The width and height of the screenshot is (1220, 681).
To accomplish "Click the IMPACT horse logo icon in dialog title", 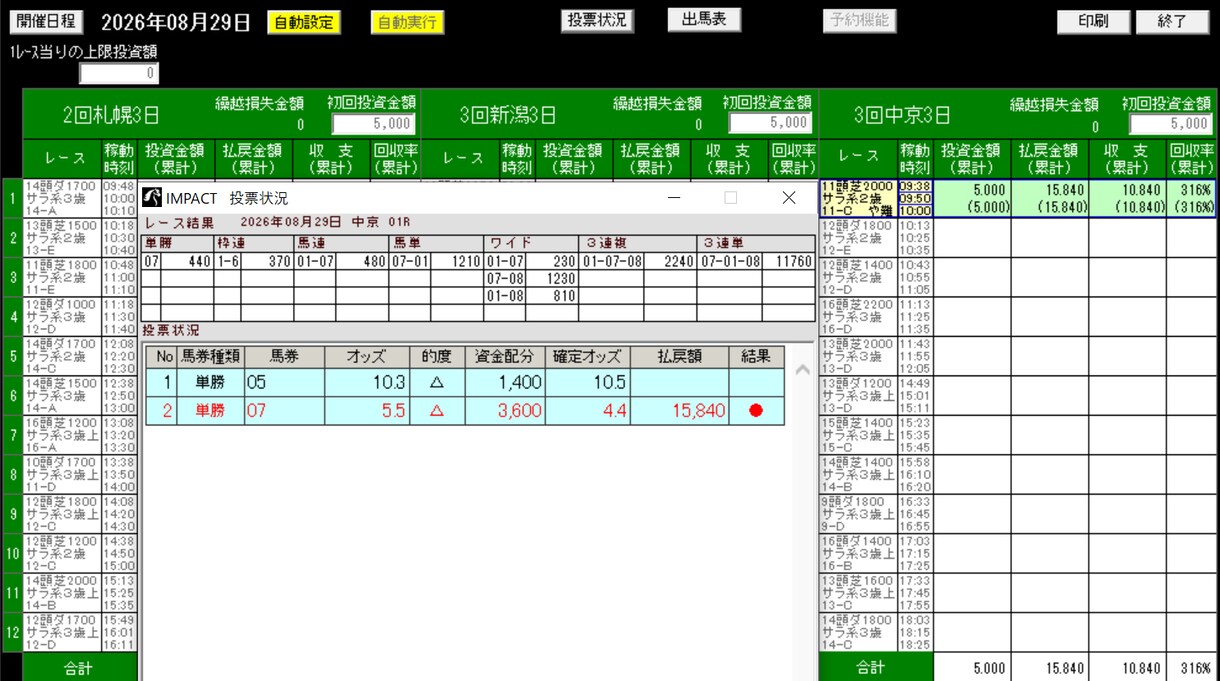I will click(153, 198).
